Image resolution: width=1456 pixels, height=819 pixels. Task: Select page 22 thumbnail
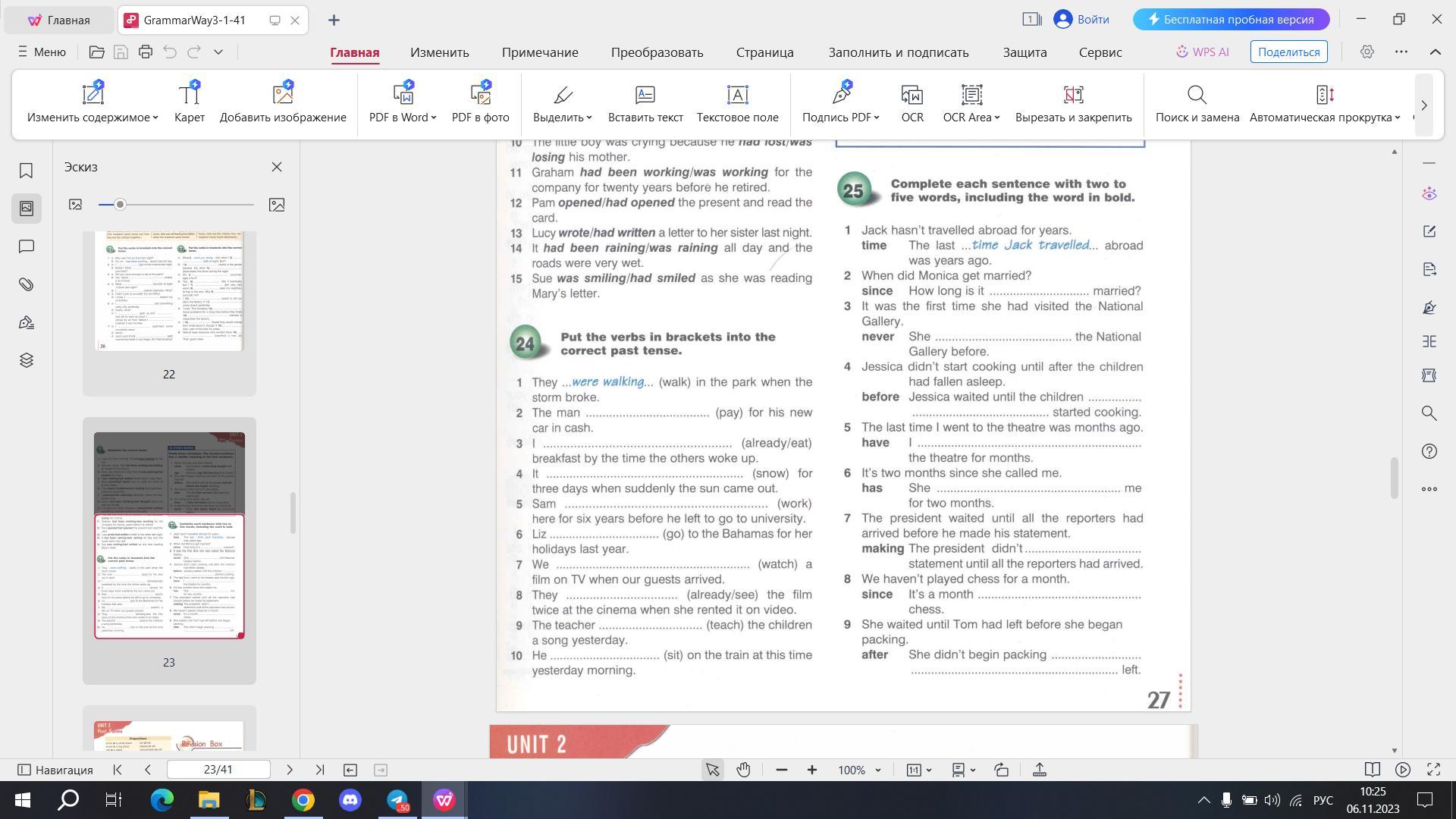coord(169,291)
